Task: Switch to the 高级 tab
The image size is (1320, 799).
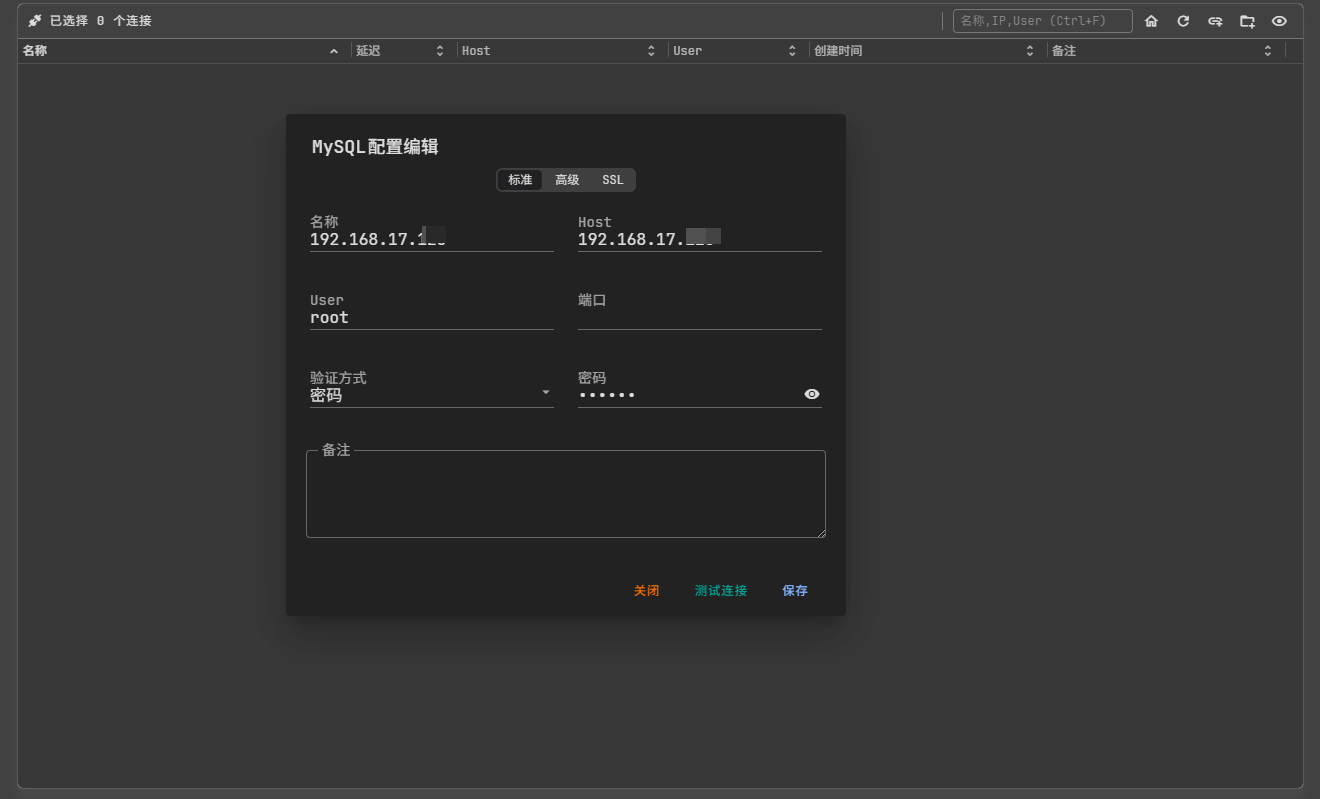Action: (567, 180)
